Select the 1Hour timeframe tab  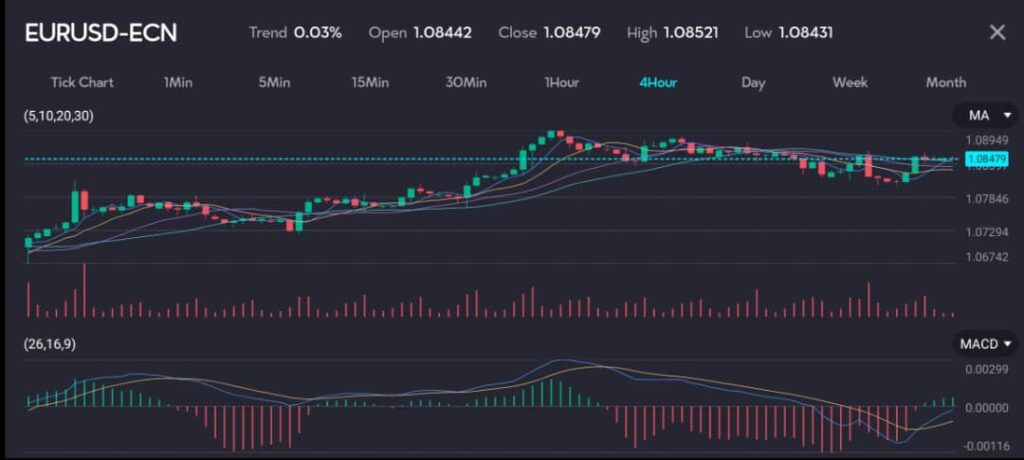562,82
